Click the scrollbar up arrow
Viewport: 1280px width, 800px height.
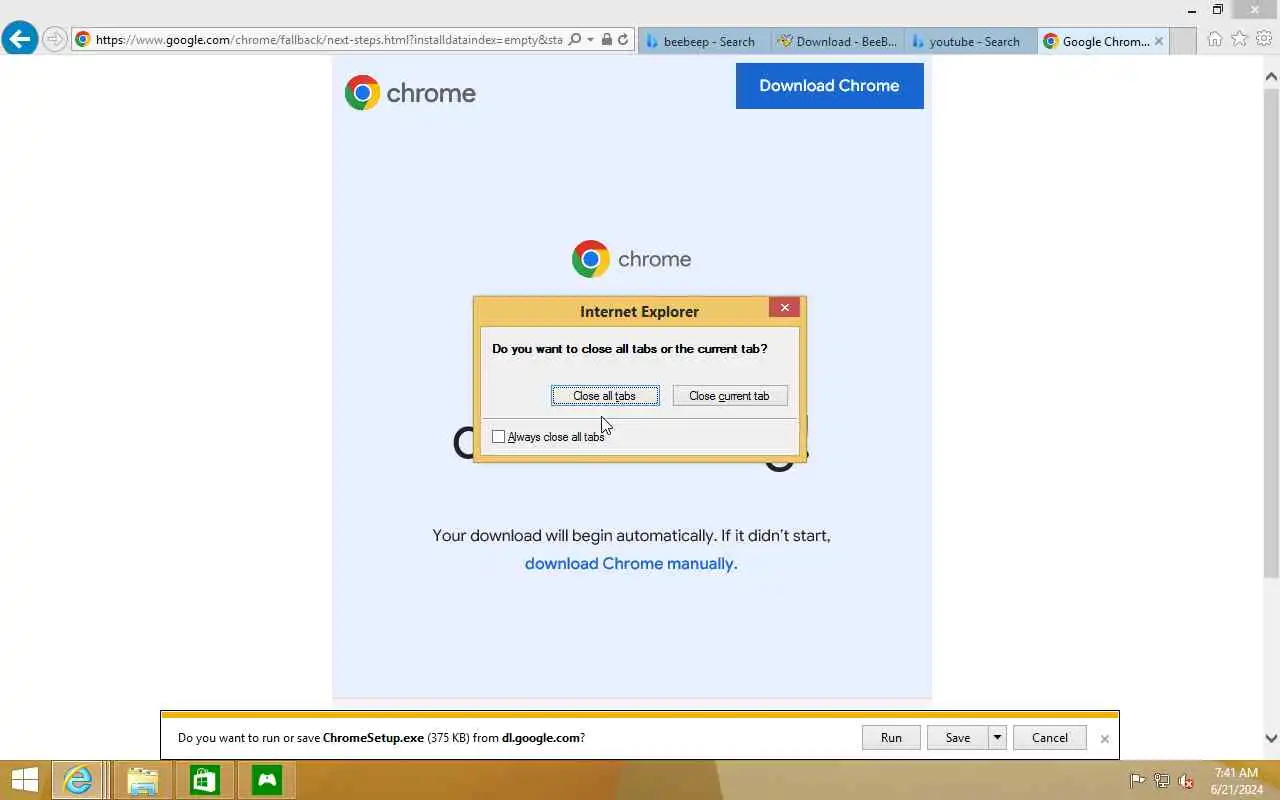pos(1271,76)
